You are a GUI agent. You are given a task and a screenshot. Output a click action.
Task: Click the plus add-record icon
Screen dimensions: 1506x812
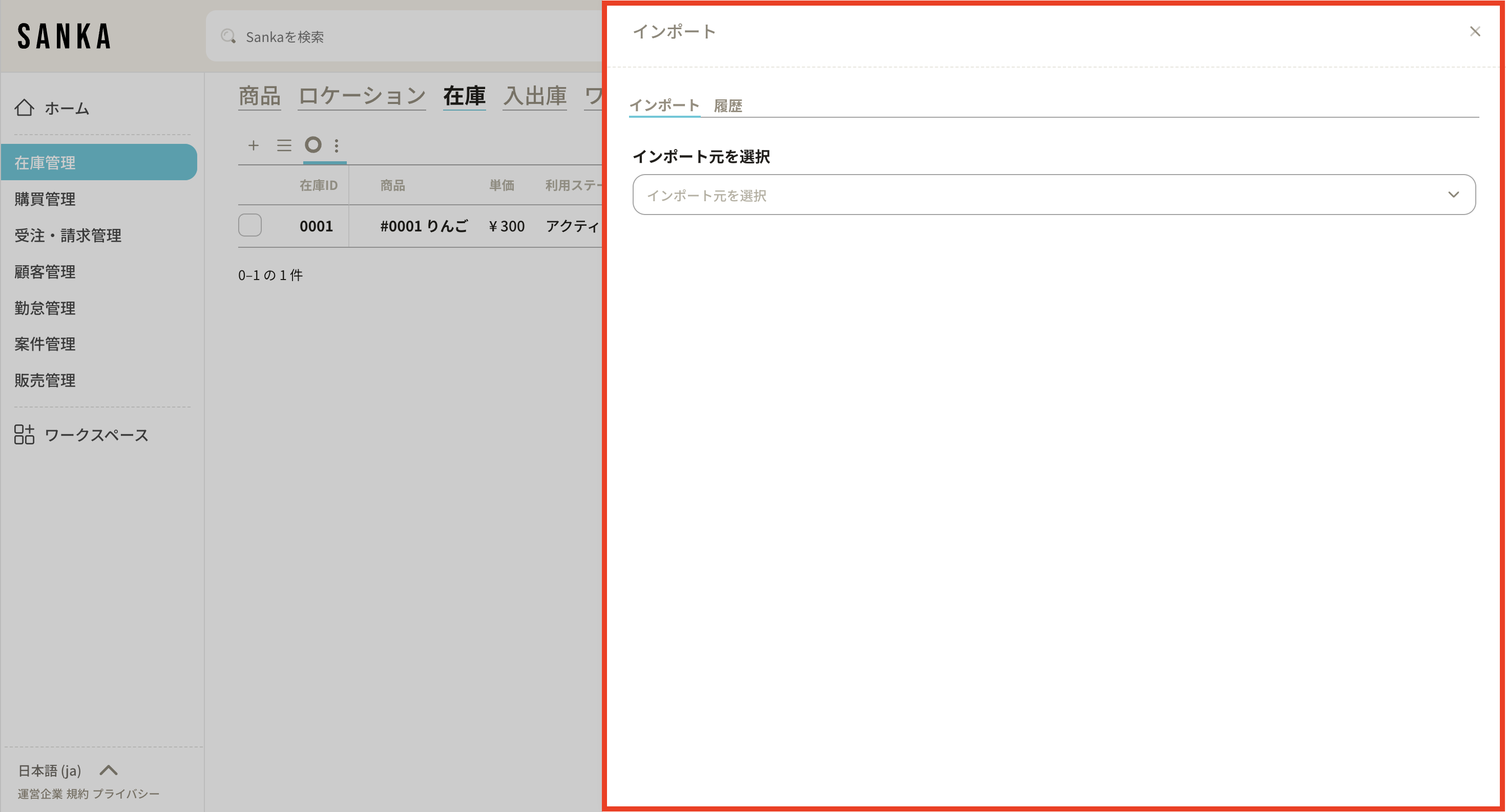point(253,145)
